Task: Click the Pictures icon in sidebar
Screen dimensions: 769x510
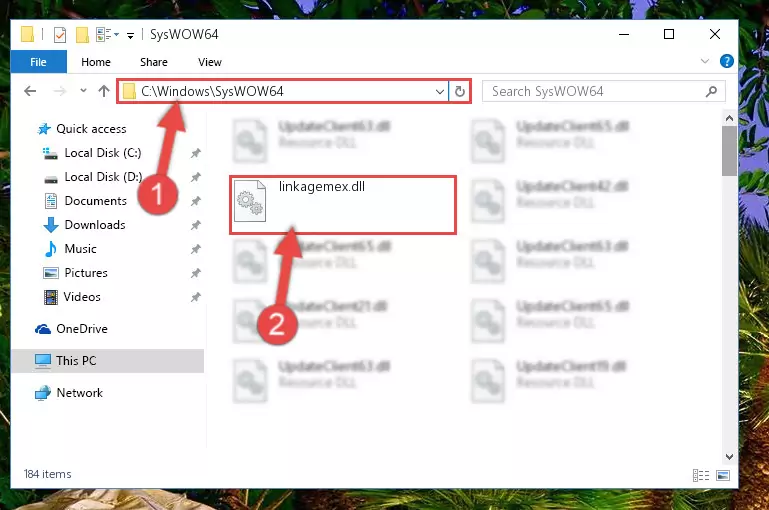Action: tap(51, 273)
